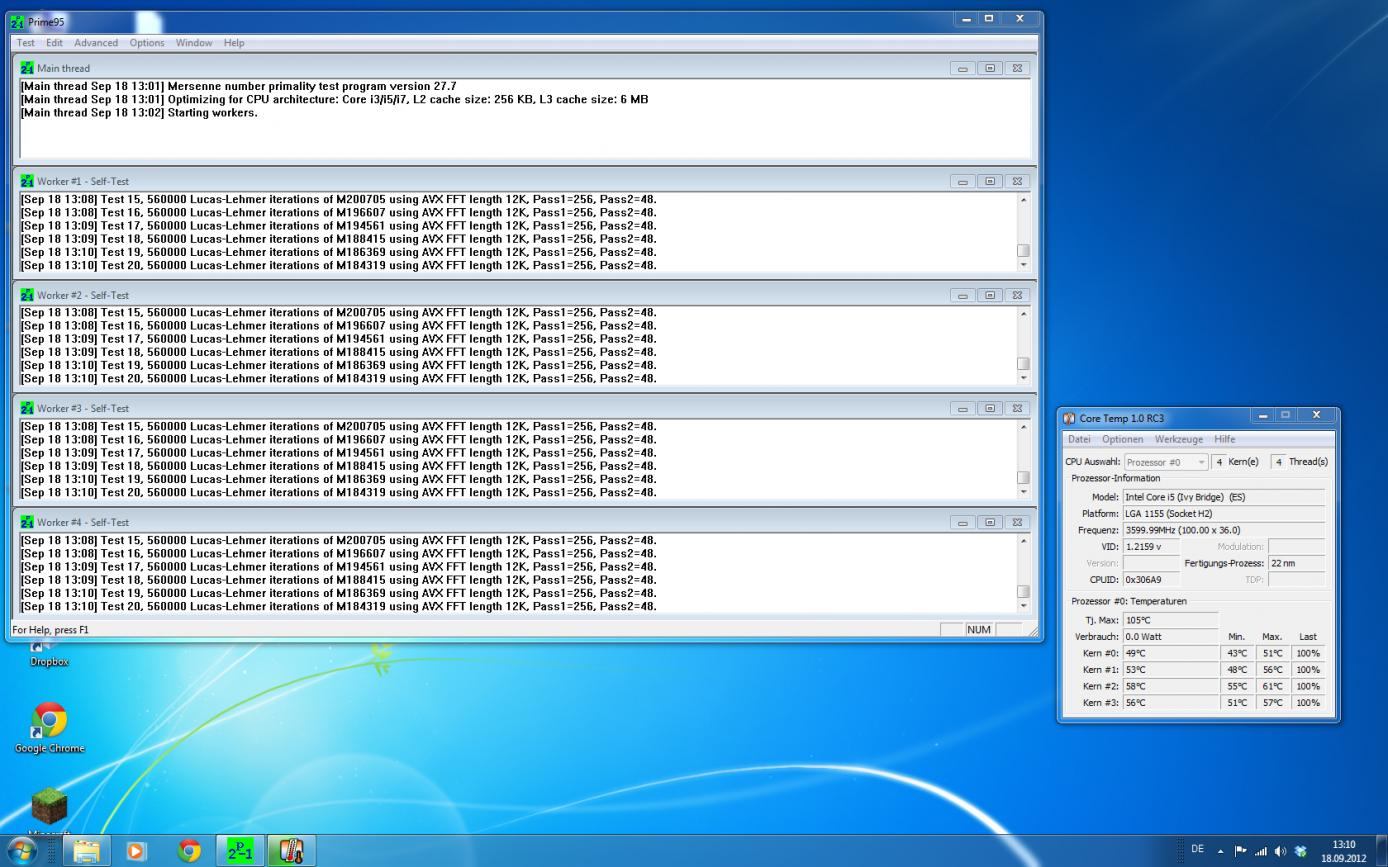Open Windows Explorer from the taskbar
This screenshot has height=867, width=1388.
pos(87,851)
